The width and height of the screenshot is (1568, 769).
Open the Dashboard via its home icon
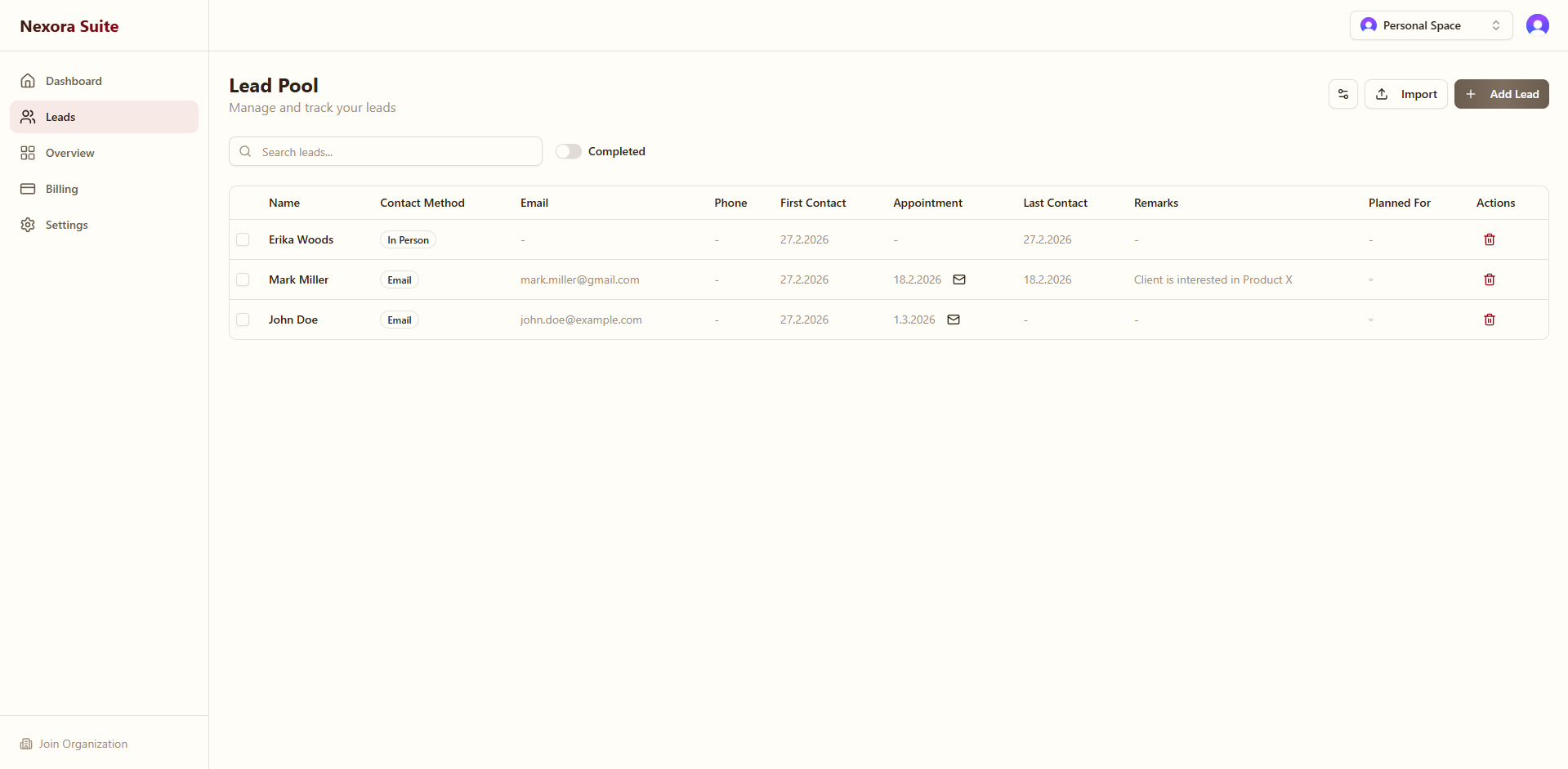[28, 80]
